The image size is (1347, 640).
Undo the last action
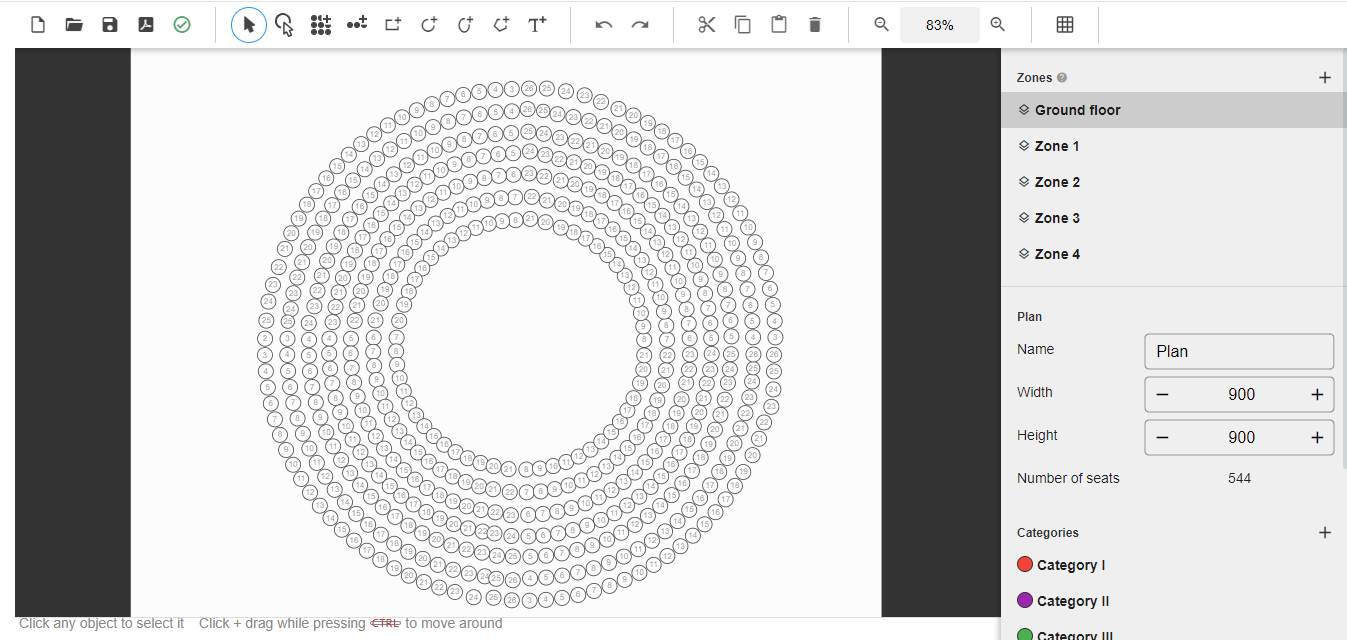[604, 25]
